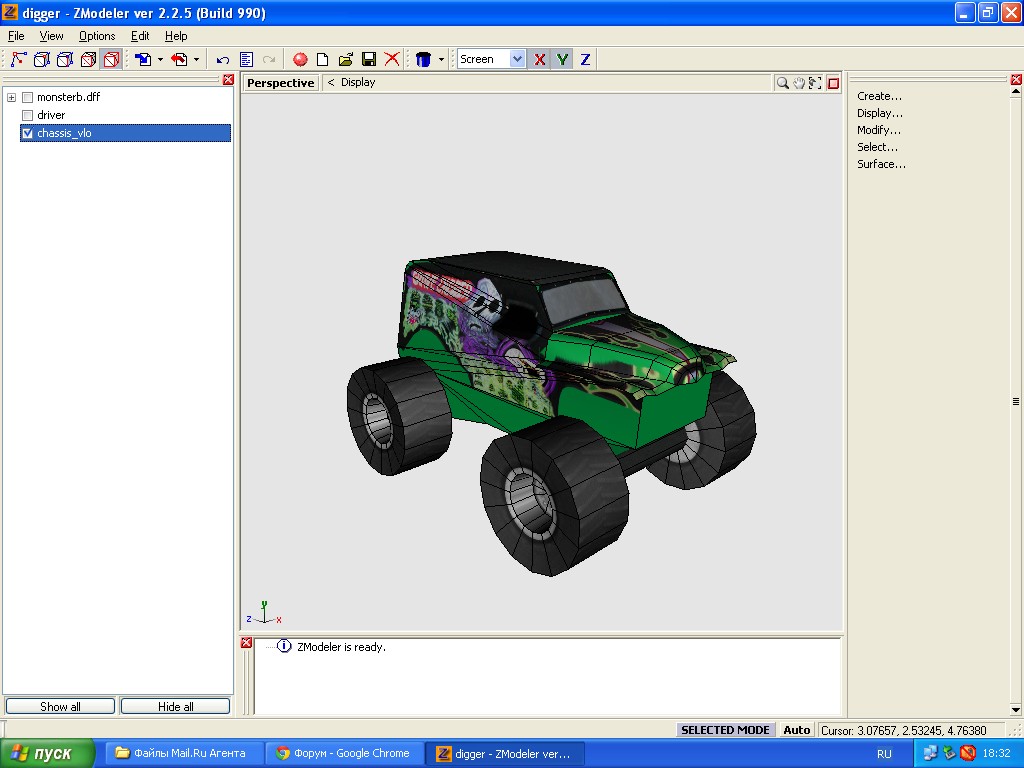The image size is (1024, 768).
Task: Open the Help menu
Action: pyautogui.click(x=176, y=36)
